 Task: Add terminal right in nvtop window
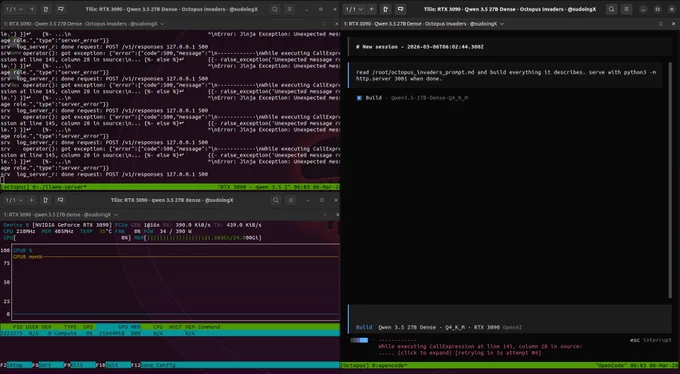point(46,200)
